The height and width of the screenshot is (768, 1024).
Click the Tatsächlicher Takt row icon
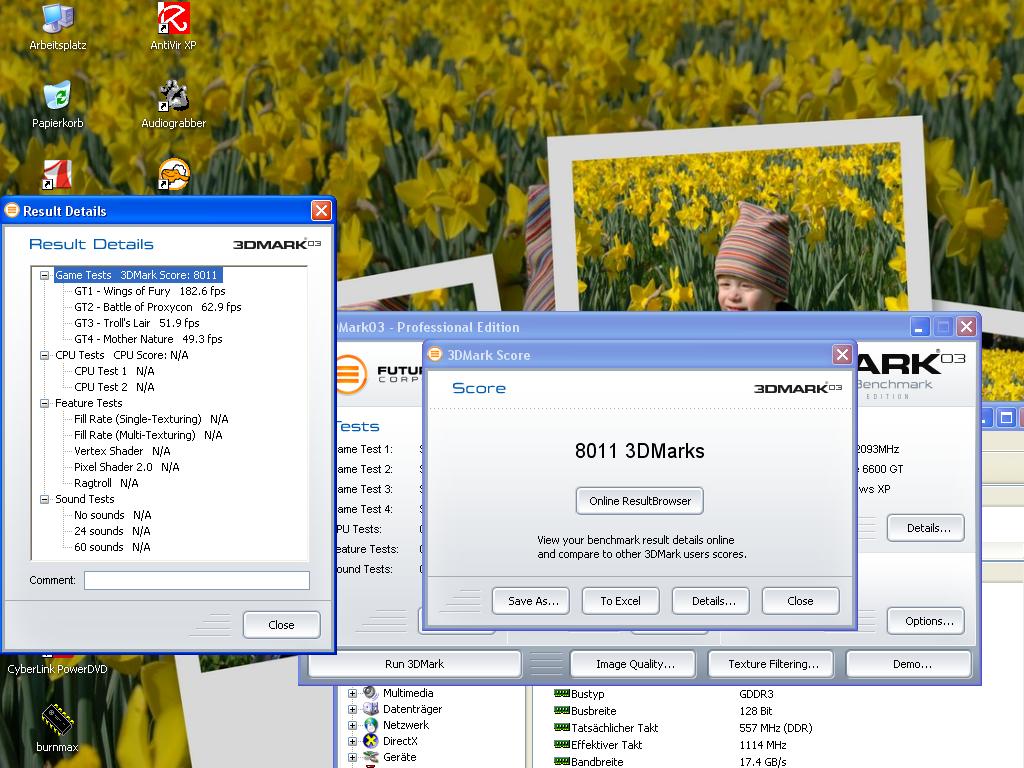click(x=562, y=728)
